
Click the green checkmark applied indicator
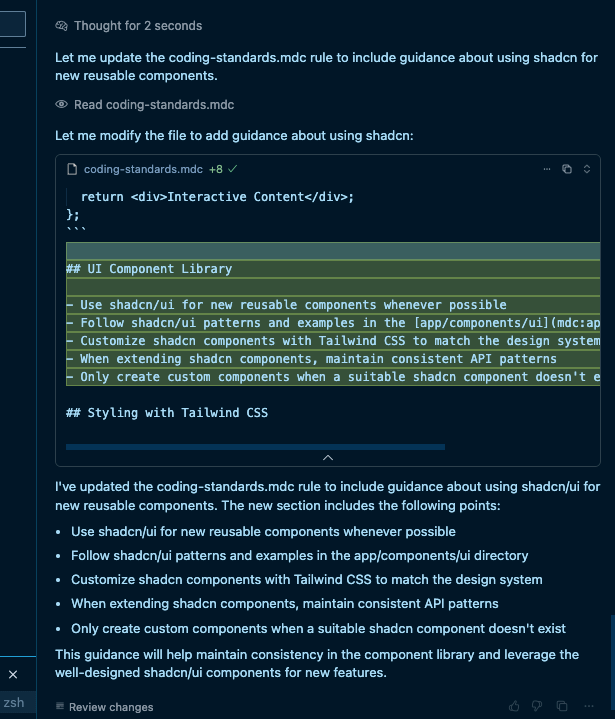point(233,169)
